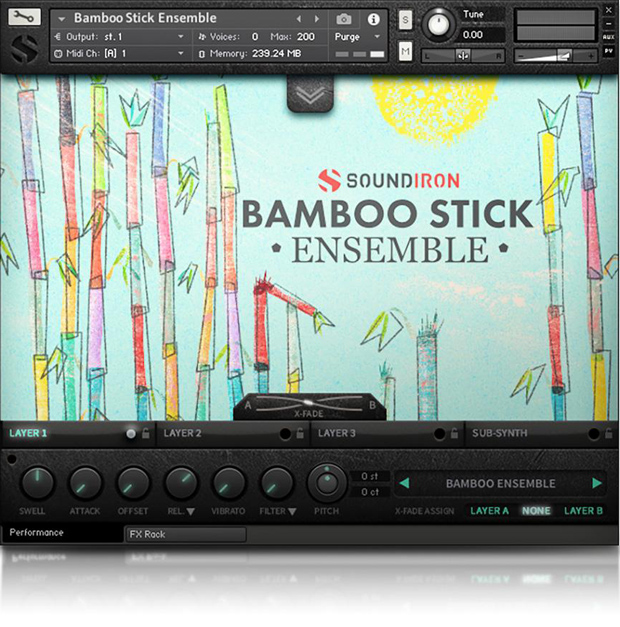
Task: Click the Pitch knob
Action: (x=327, y=483)
